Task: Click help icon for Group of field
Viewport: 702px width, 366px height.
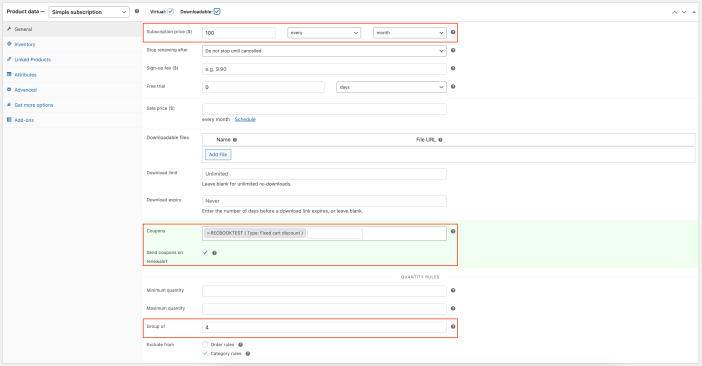Action: [453, 327]
